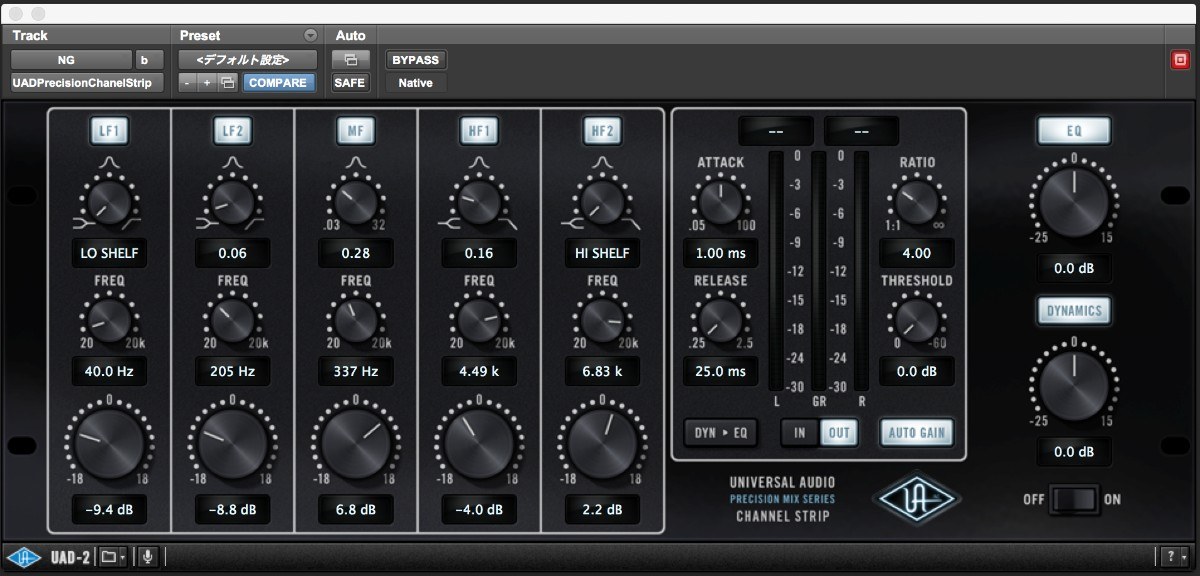Viewport: 1200px width, 576px height.
Task: Select the IN meter mode
Action: tap(800, 433)
